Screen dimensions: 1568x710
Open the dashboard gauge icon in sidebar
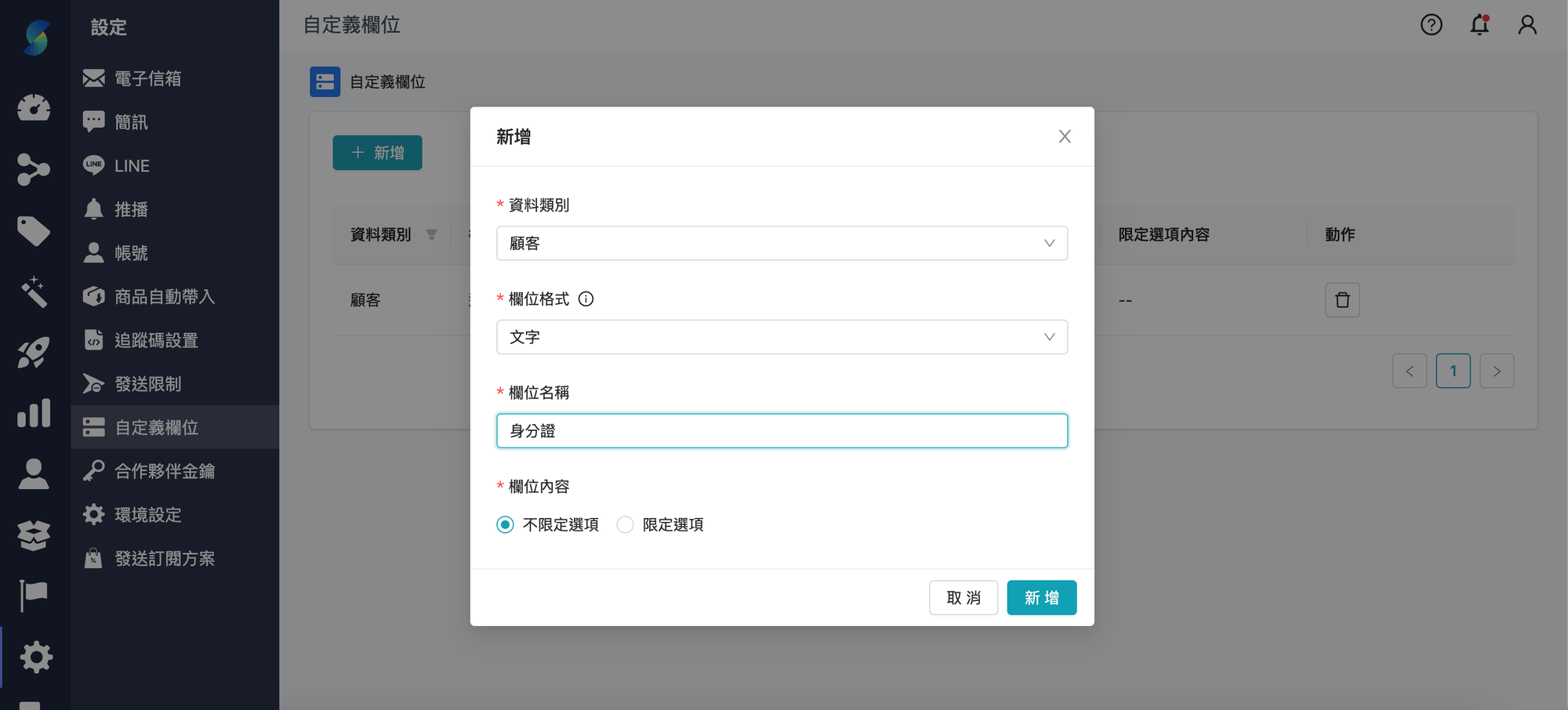(x=34, y=108)
